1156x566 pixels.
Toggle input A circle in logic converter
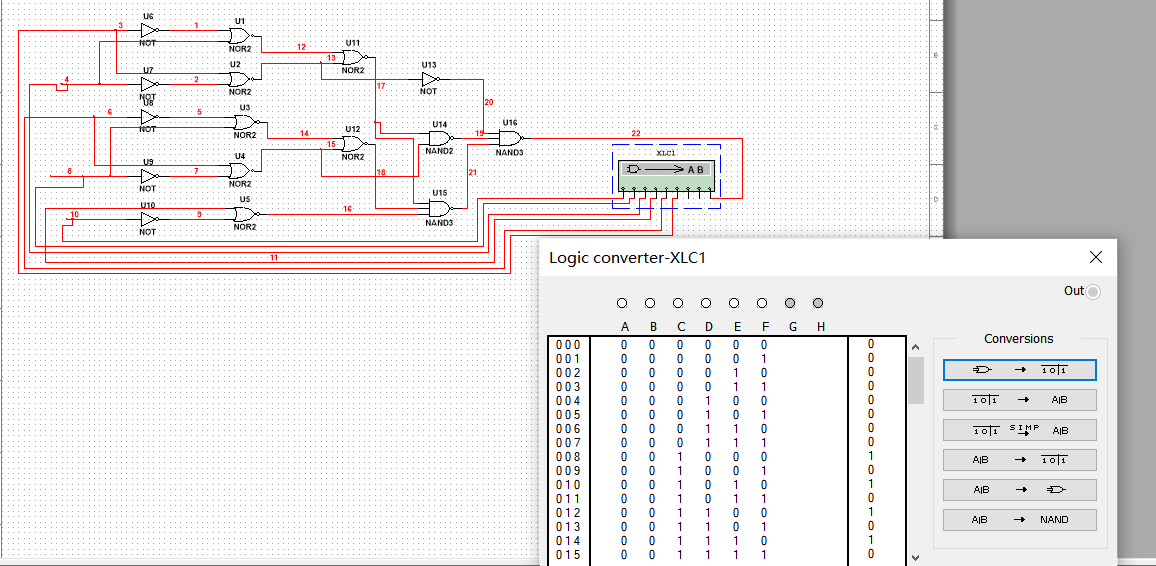[622, 303]
